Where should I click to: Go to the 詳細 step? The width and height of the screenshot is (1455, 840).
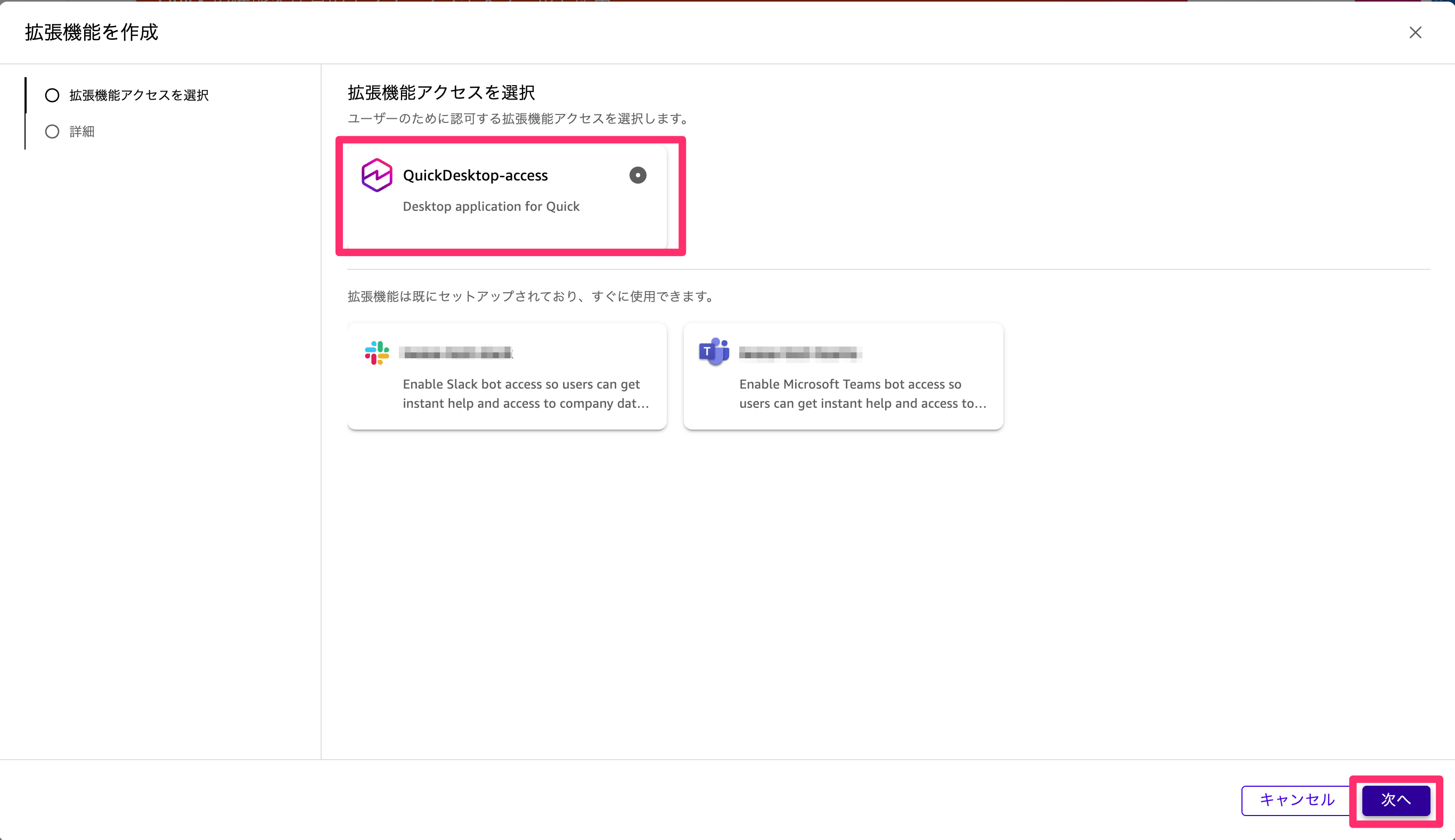point(82,131)
